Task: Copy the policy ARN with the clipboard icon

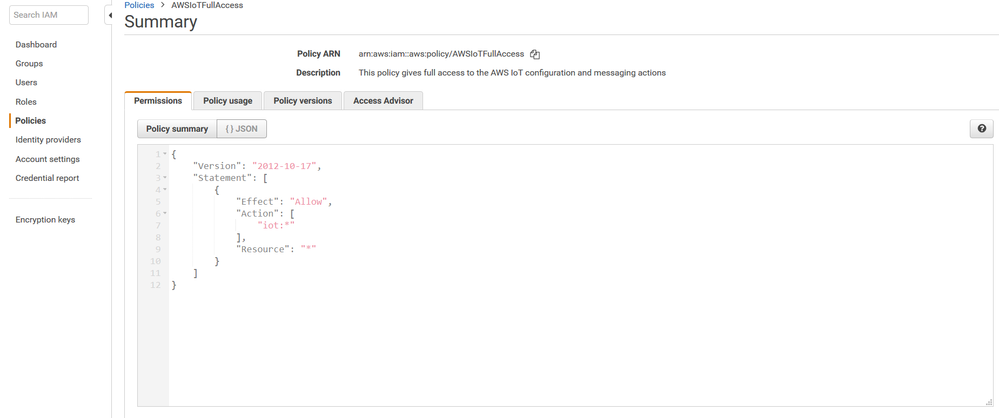Action: click(x=535, y=54)
